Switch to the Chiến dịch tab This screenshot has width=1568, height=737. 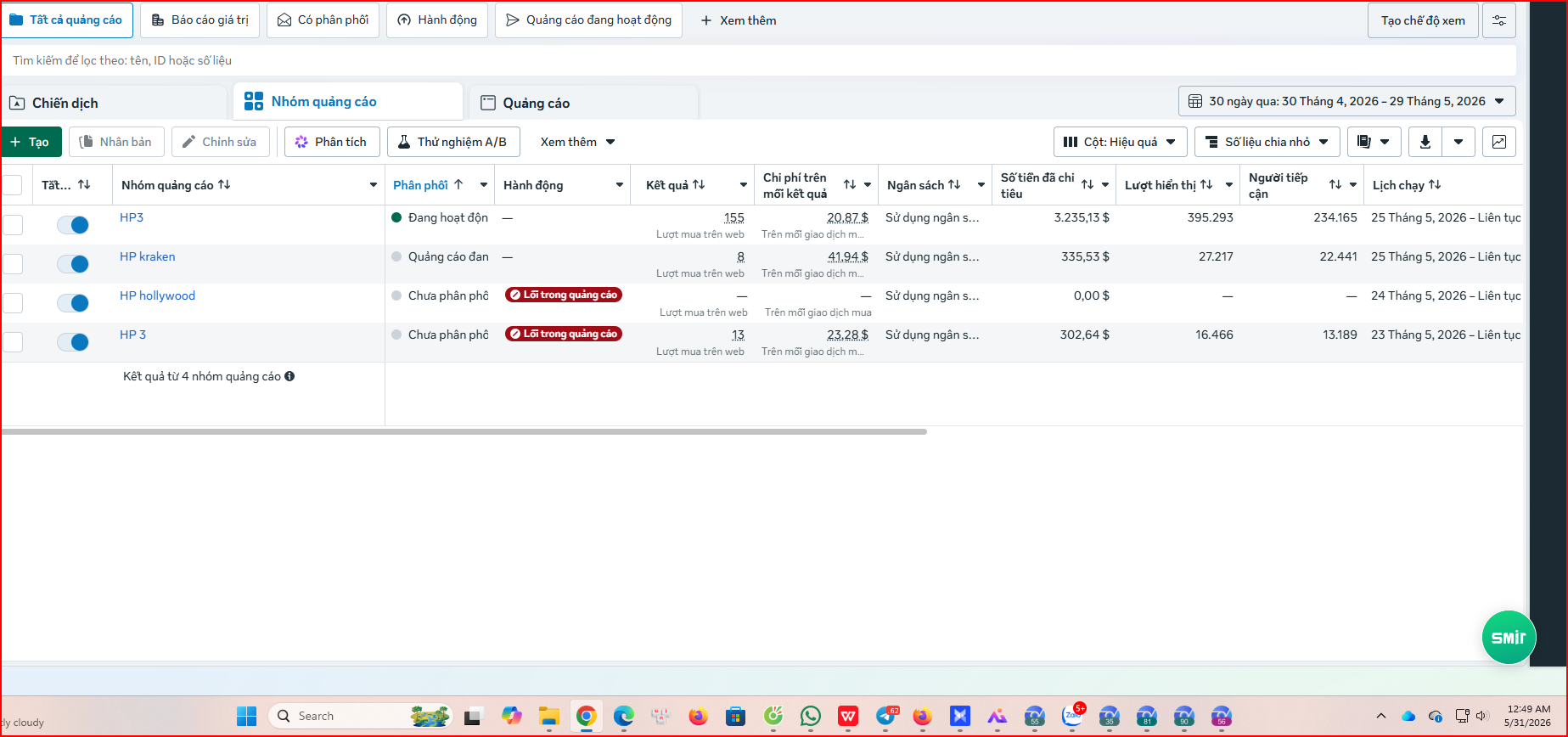point(65,103)
